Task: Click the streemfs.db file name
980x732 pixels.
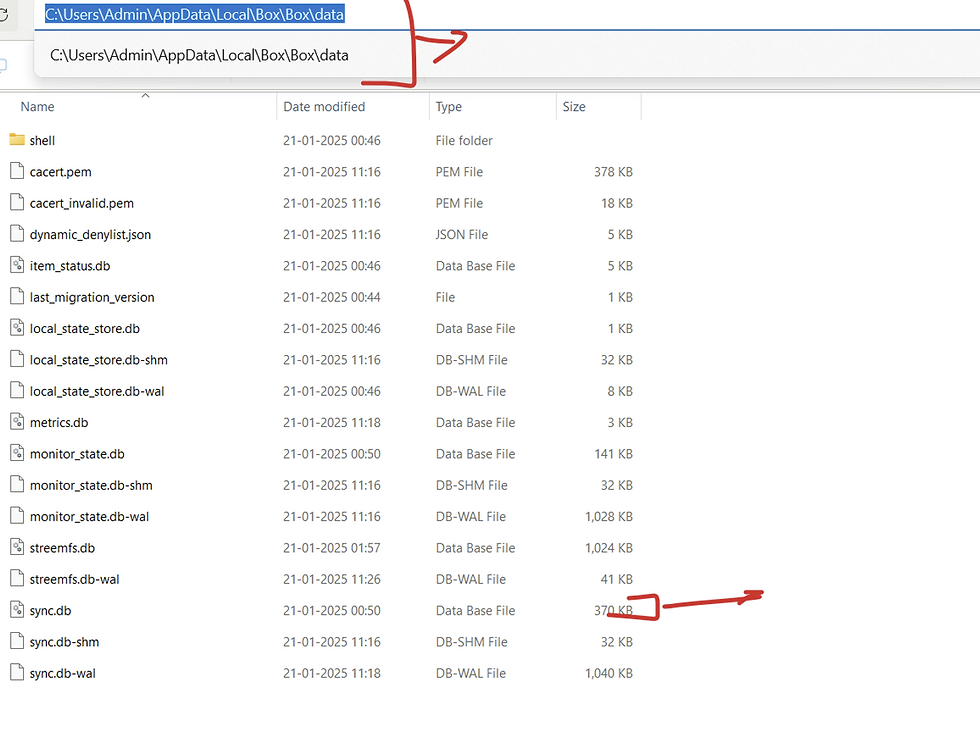Action: (x=62, y=548)
